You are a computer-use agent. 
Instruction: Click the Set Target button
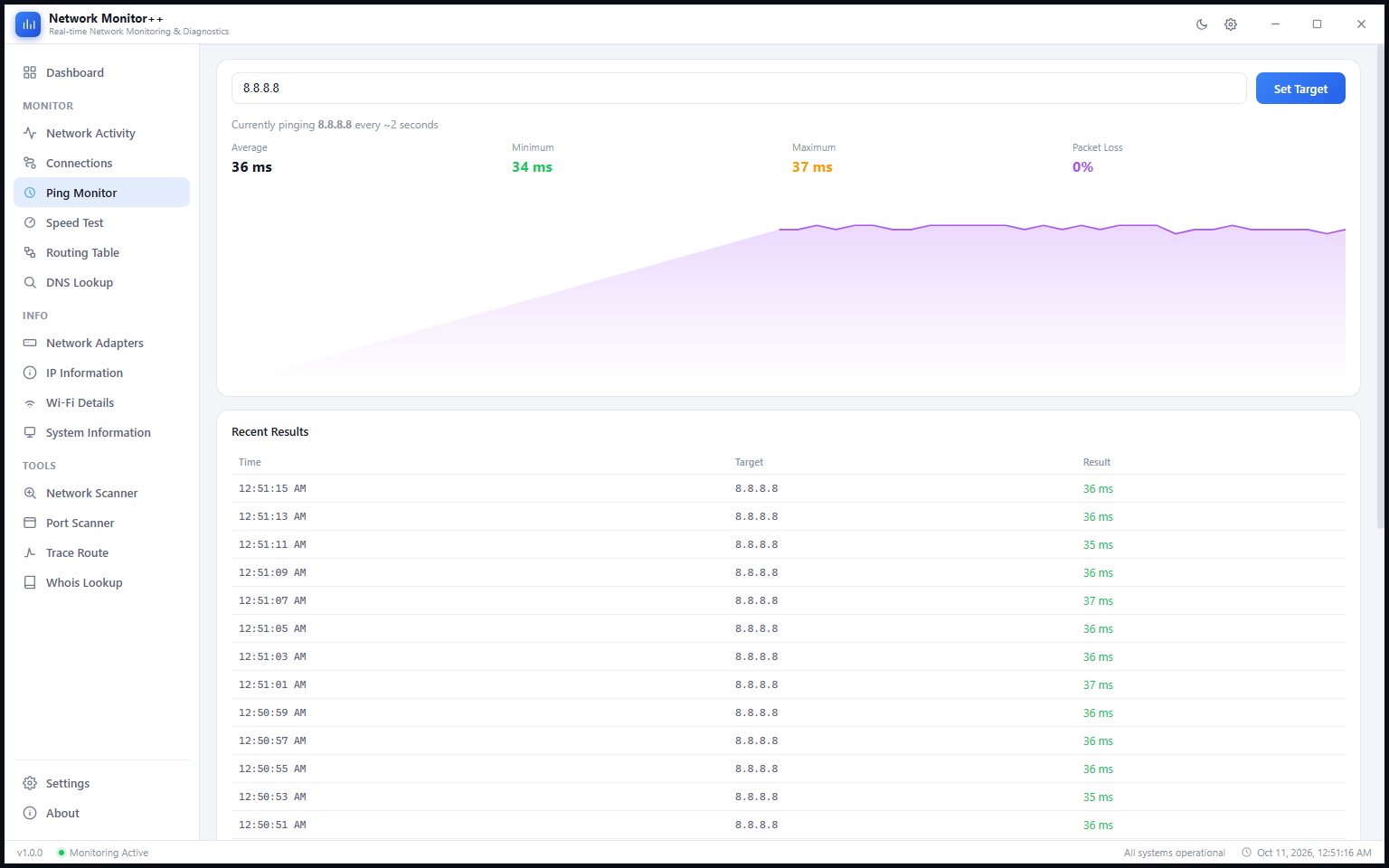click(1300, 89)
